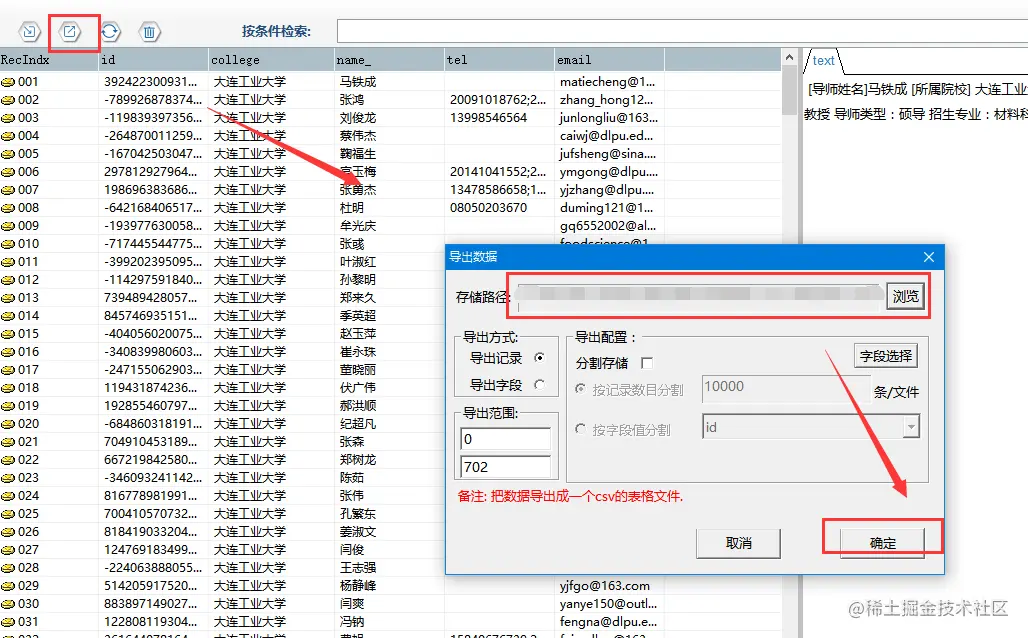Viewport: 1028px width, 638px height.
Task: Click the record icon of row 028
Action: click(8, 568)
